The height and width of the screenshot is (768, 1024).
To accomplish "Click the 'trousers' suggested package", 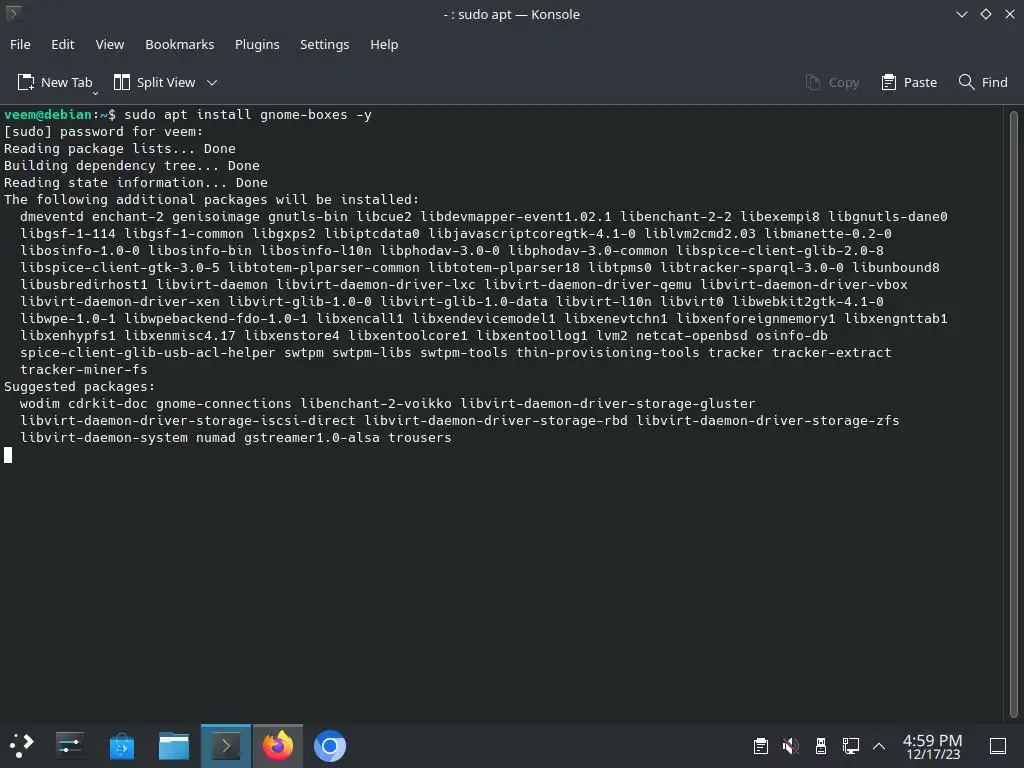I will [420, 438].
